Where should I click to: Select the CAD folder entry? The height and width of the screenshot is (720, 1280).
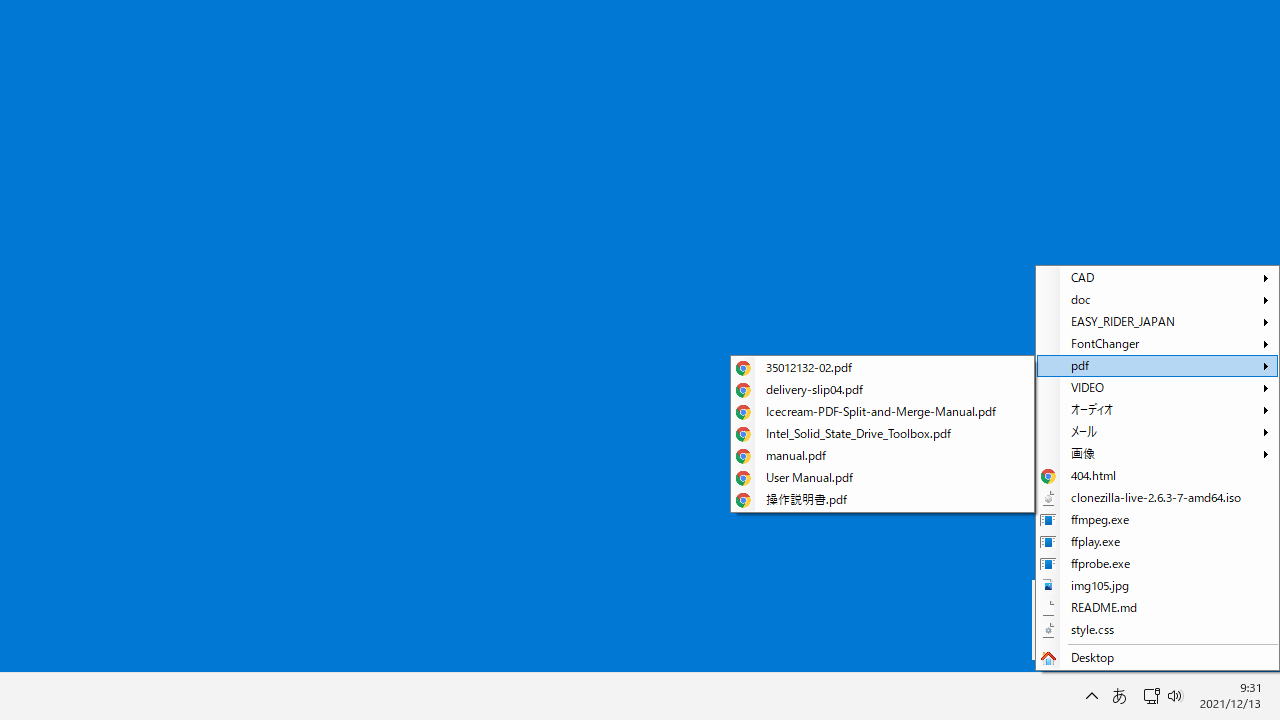(1157, 278)
